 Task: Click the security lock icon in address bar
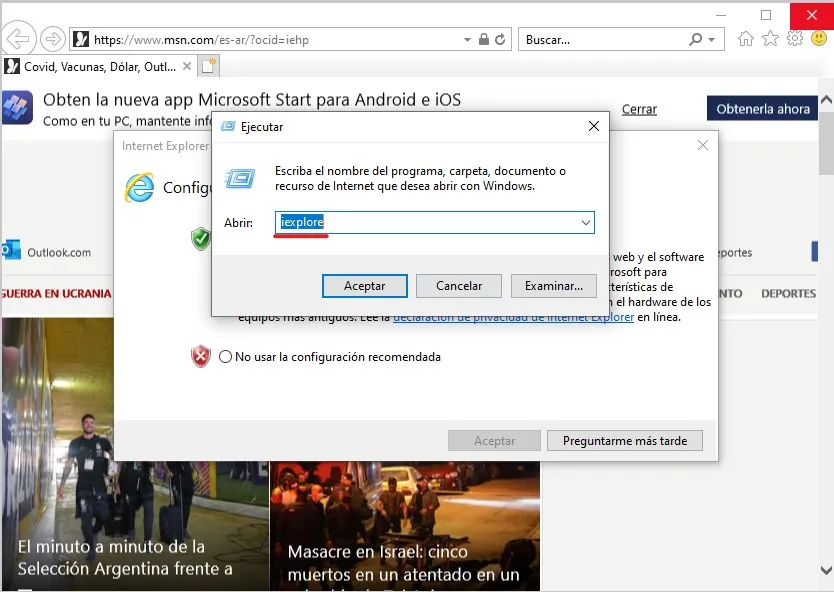click(x=483, y=38)
